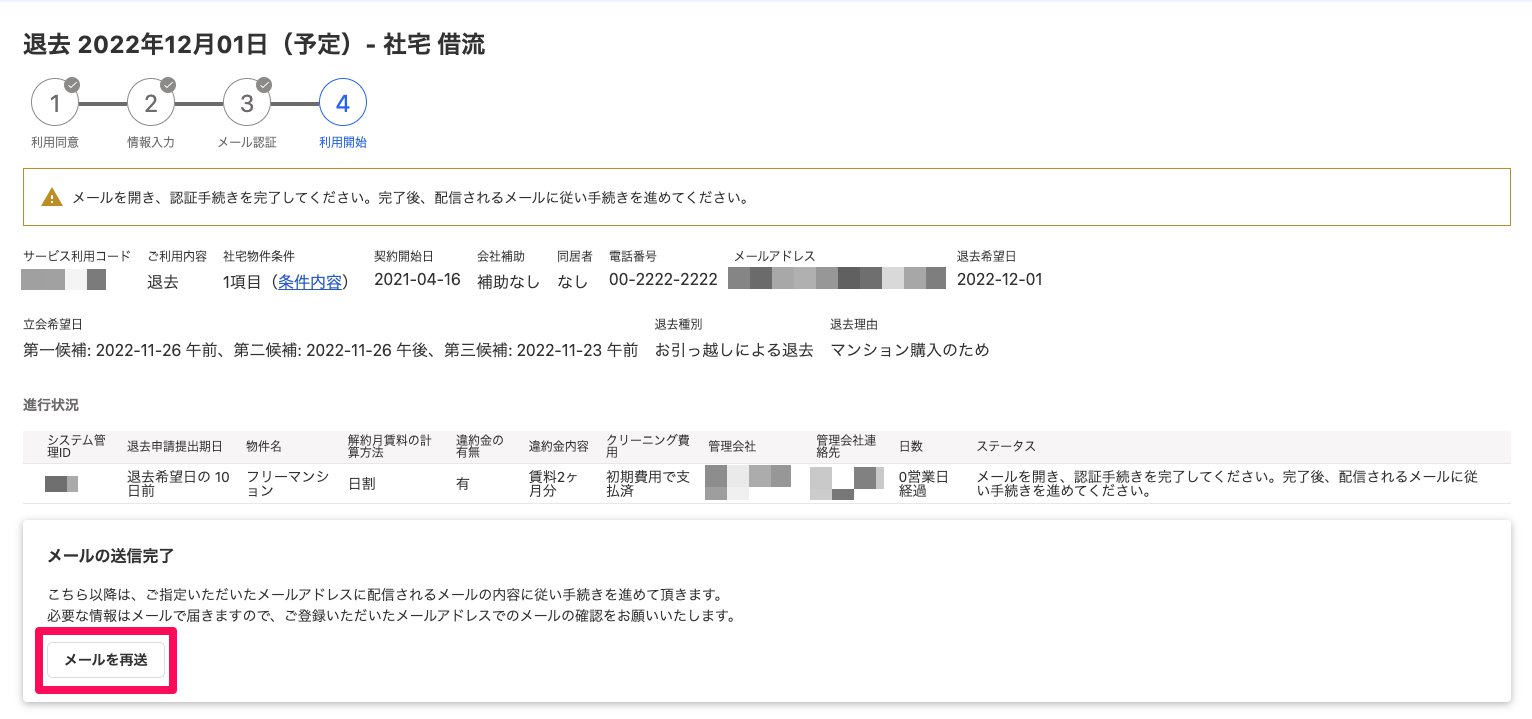
Task: Click the phone number 00-2222-2222
Action: [663, 280]
